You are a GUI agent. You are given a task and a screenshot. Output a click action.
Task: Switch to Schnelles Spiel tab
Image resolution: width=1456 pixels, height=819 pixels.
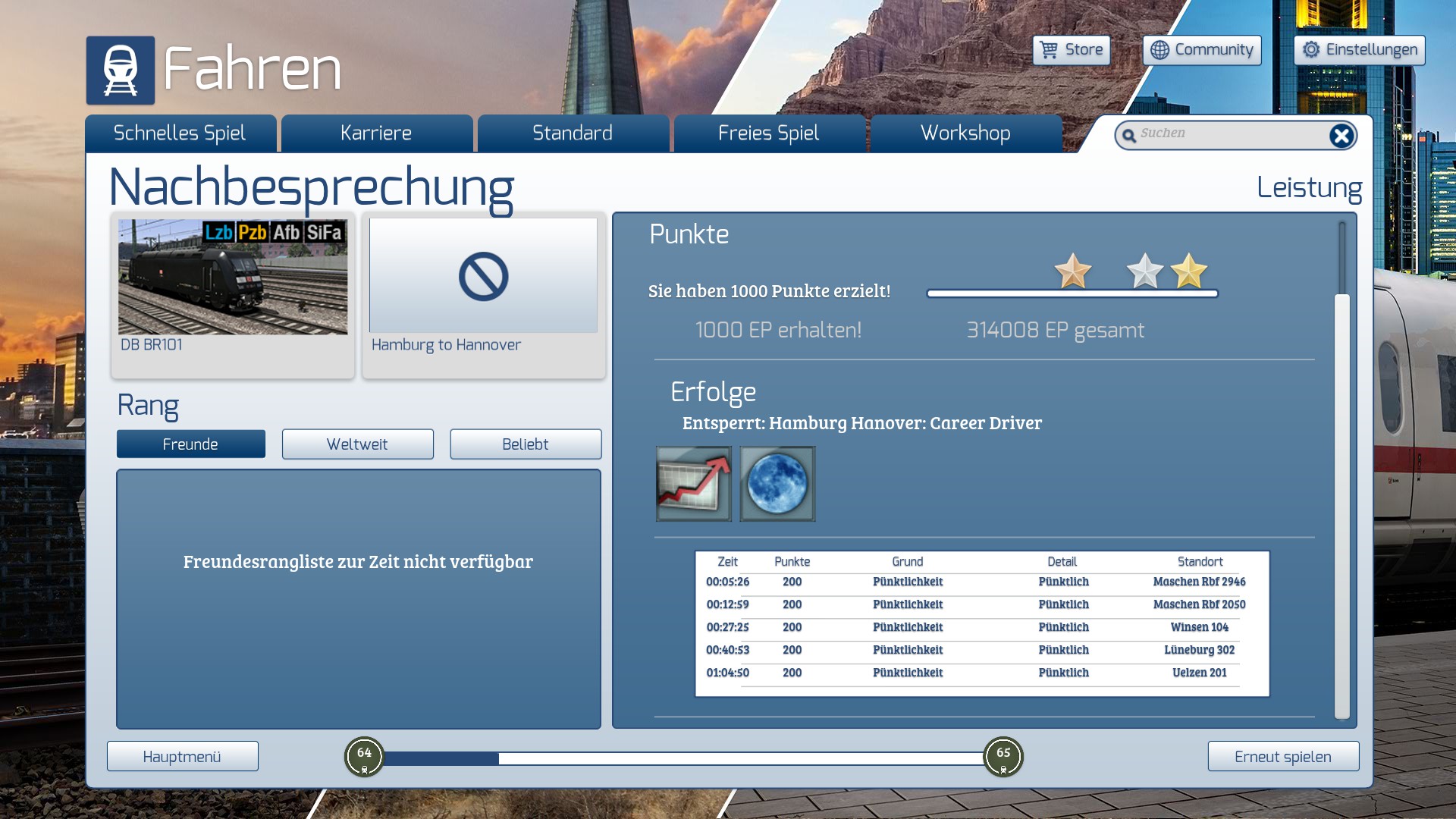tap(180, 133)
